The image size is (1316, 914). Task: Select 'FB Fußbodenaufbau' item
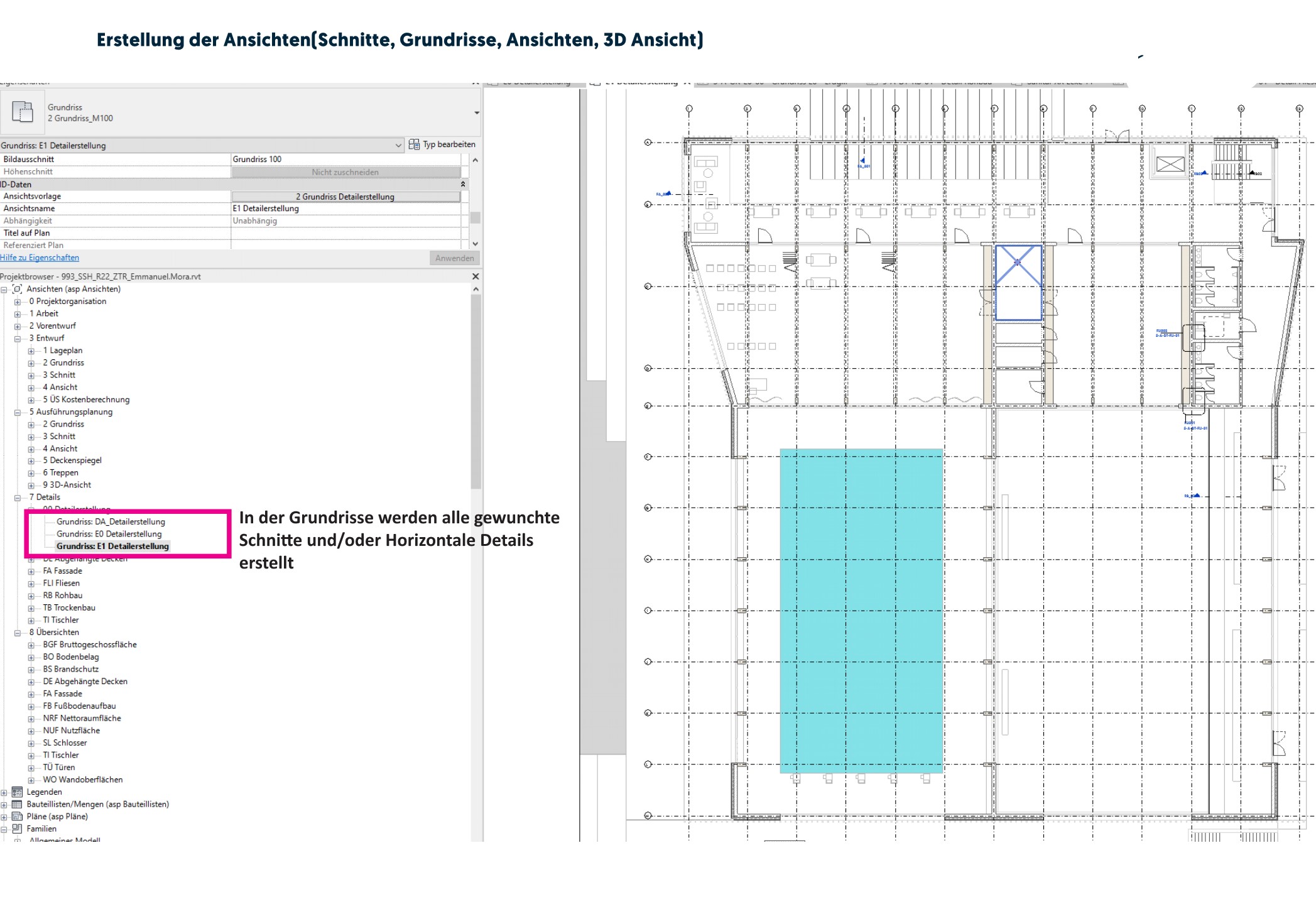[79, 706]
